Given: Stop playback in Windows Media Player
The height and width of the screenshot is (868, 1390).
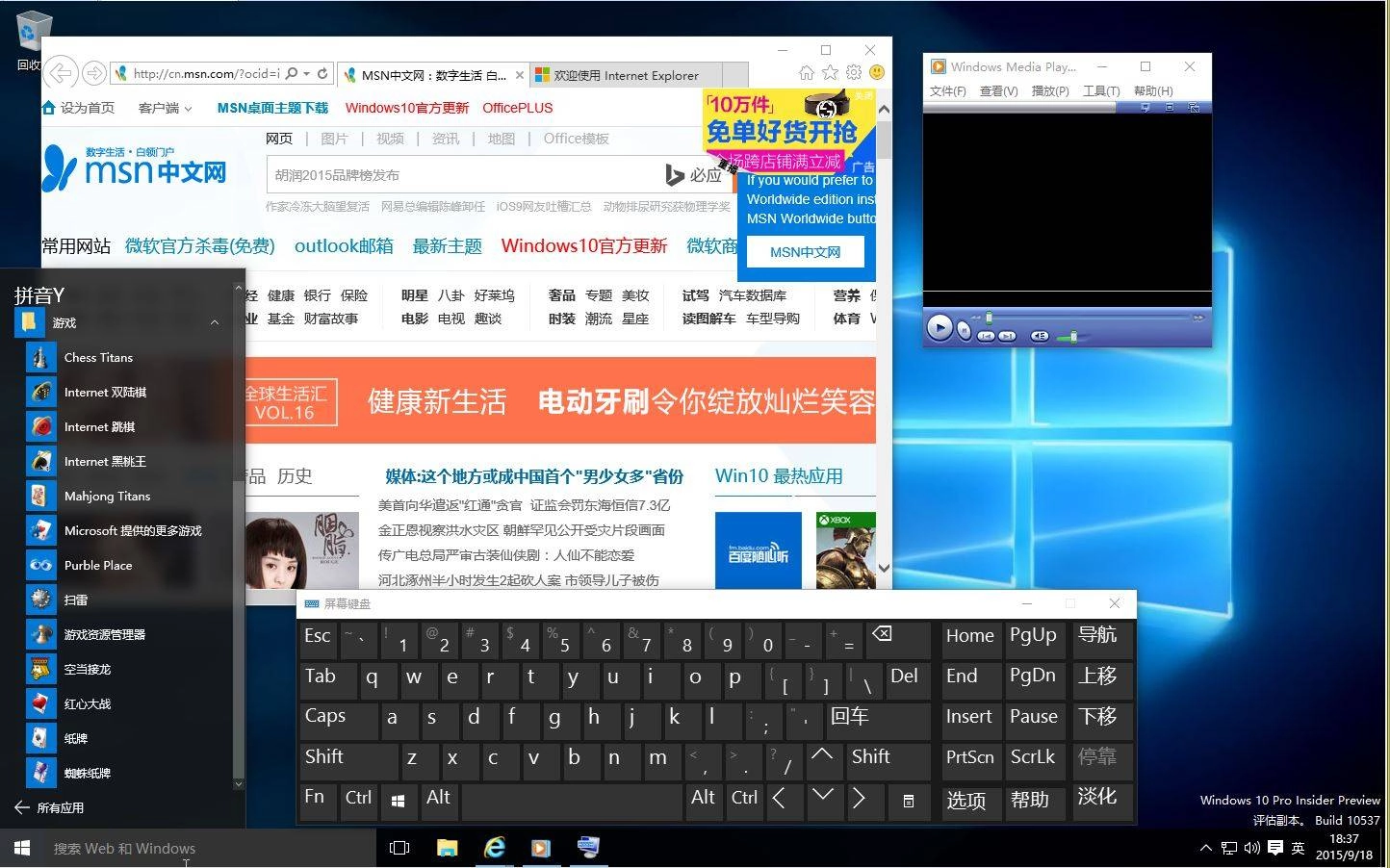Looking at the screenshot, I should click(964, 330).
